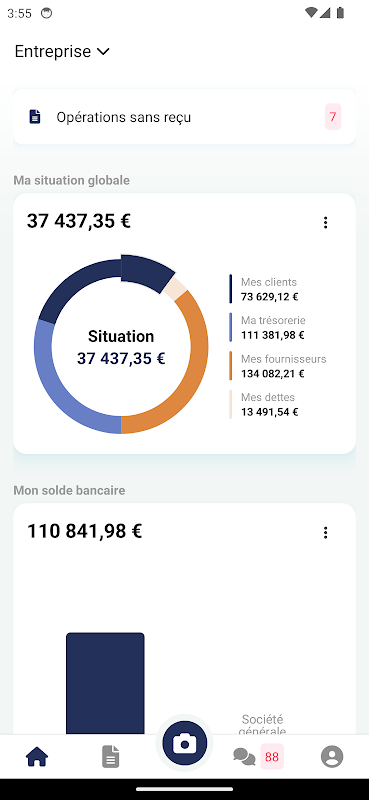Tap the 7 pending receipts badge
This screenshot has width=369, height=800.
(333, 117)
